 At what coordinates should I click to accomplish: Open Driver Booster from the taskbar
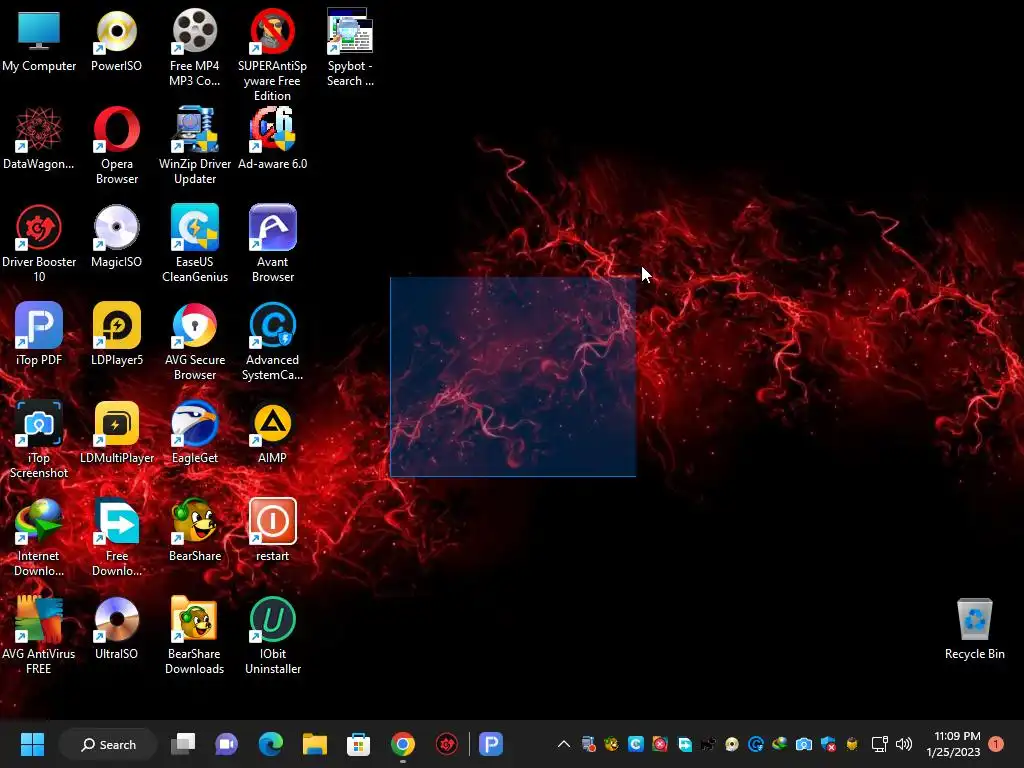tap(447, 744)
